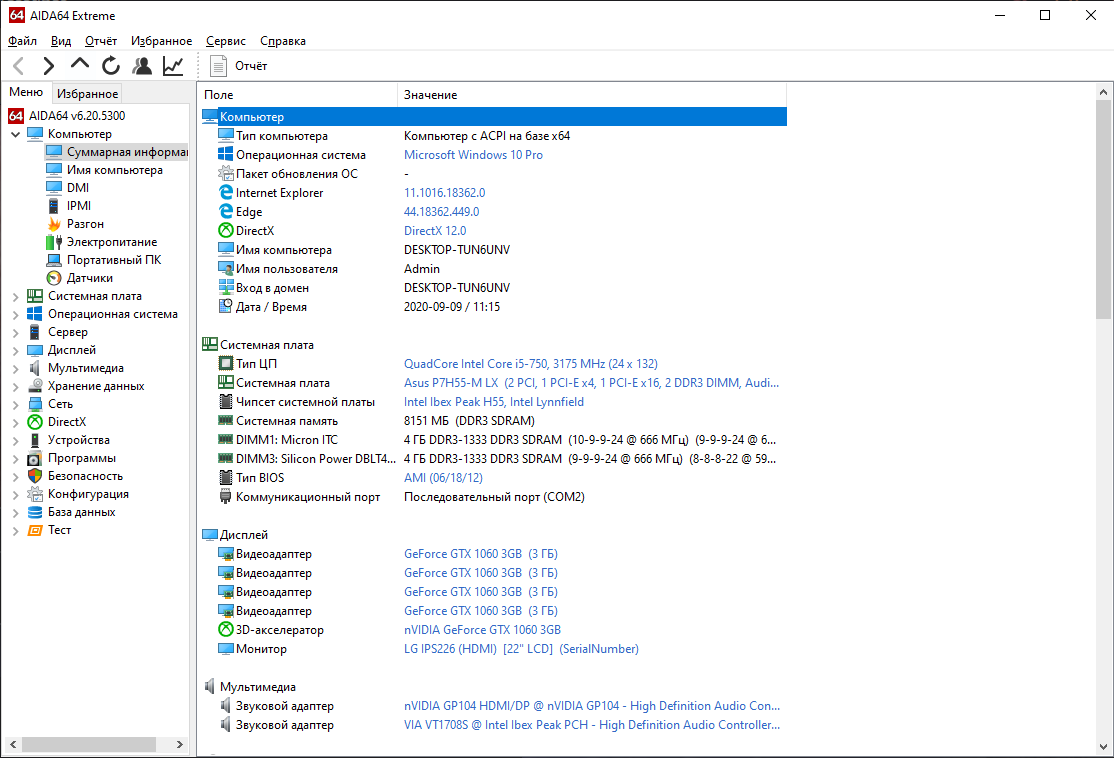Click the 3D-акселератор row icon
Screen dimensions: 1114x758
[225, 629]
